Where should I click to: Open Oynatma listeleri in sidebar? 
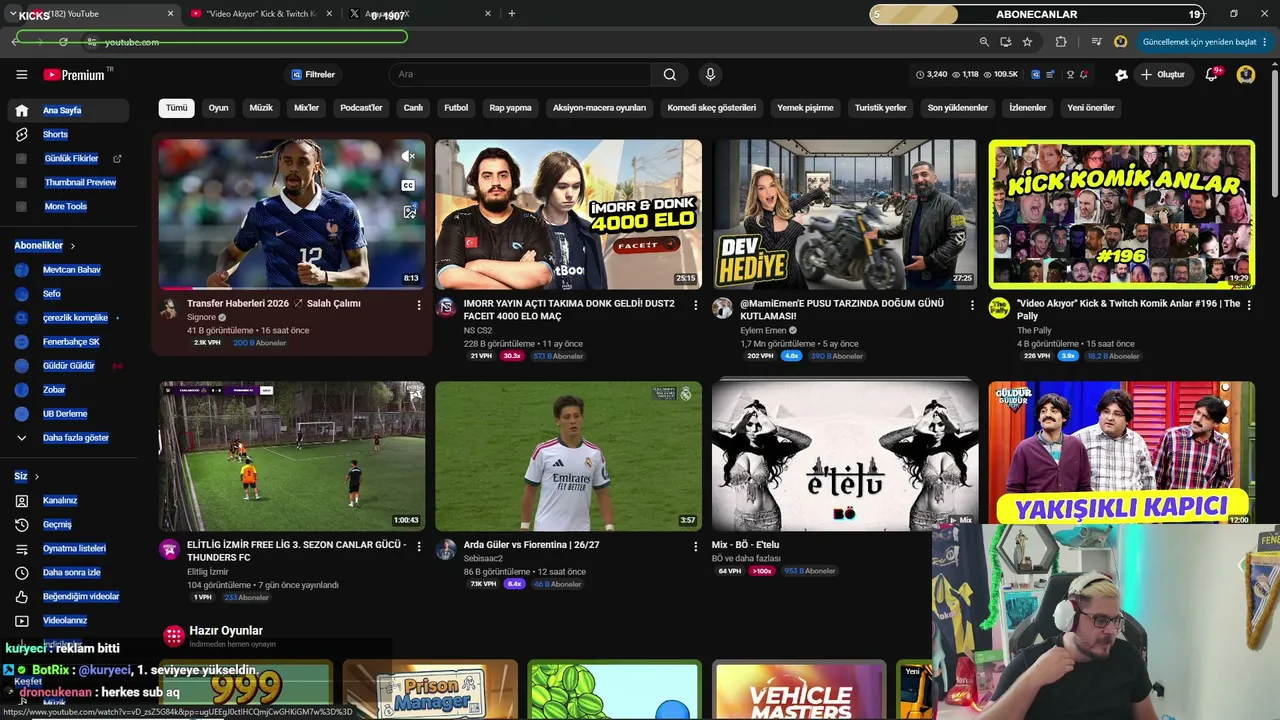(x=69, y=549)
